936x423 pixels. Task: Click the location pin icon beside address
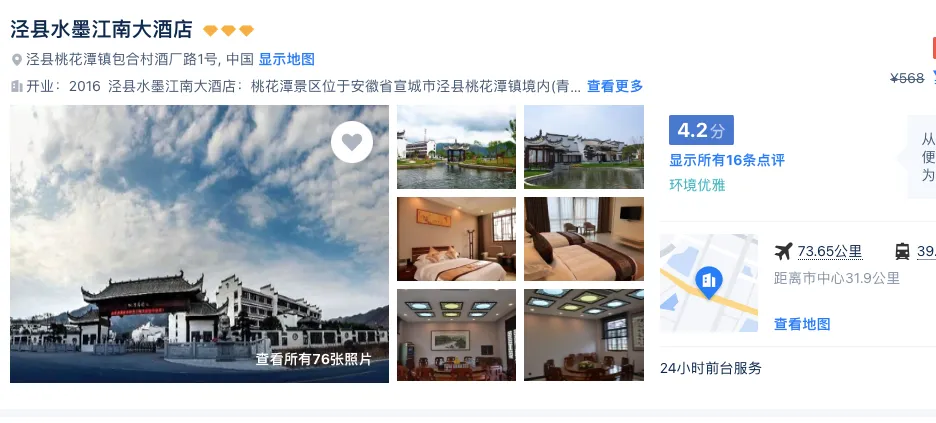coord(17,60)
